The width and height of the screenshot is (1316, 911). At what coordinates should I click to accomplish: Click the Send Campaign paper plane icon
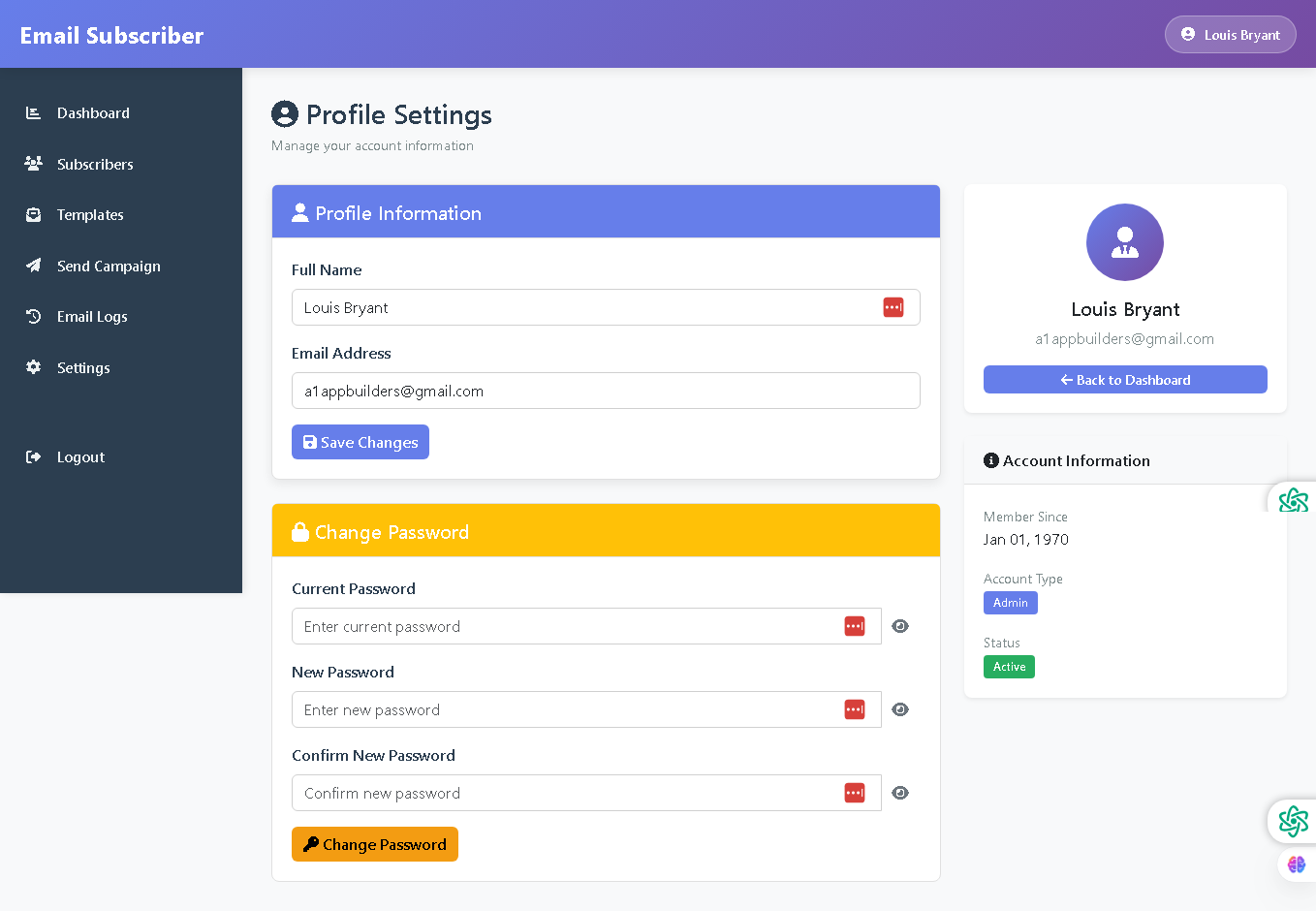32,266
